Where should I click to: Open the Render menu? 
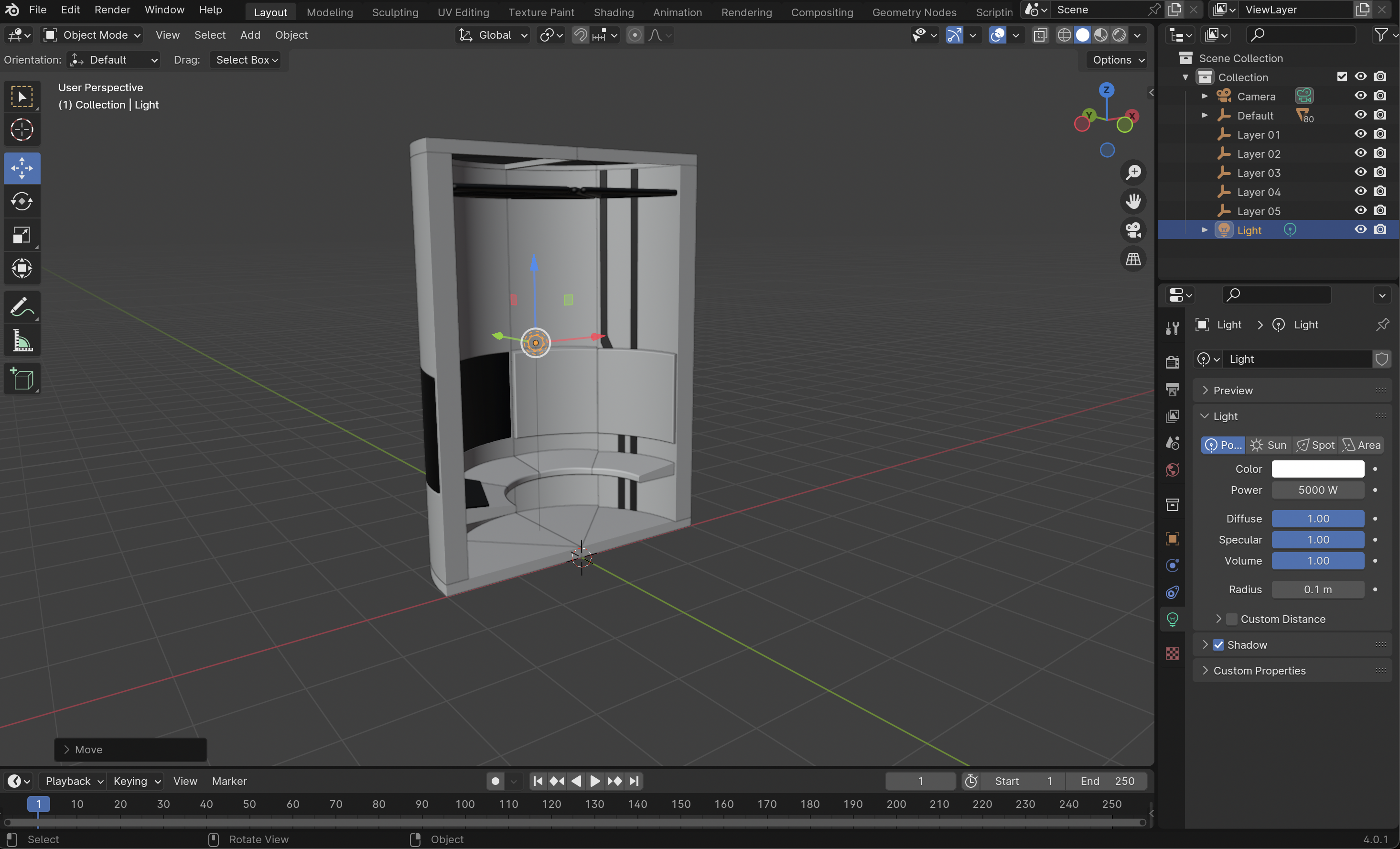112,10
